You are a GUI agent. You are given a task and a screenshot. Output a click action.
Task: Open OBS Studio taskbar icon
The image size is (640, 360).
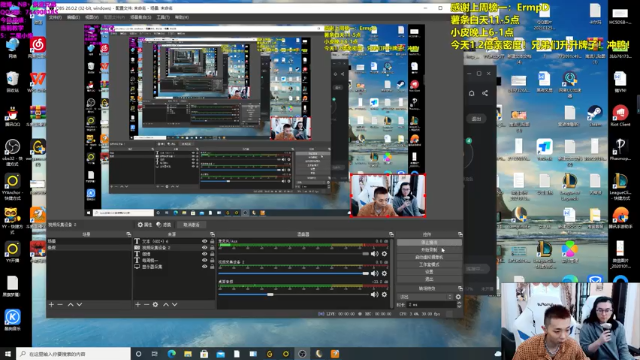302,353
